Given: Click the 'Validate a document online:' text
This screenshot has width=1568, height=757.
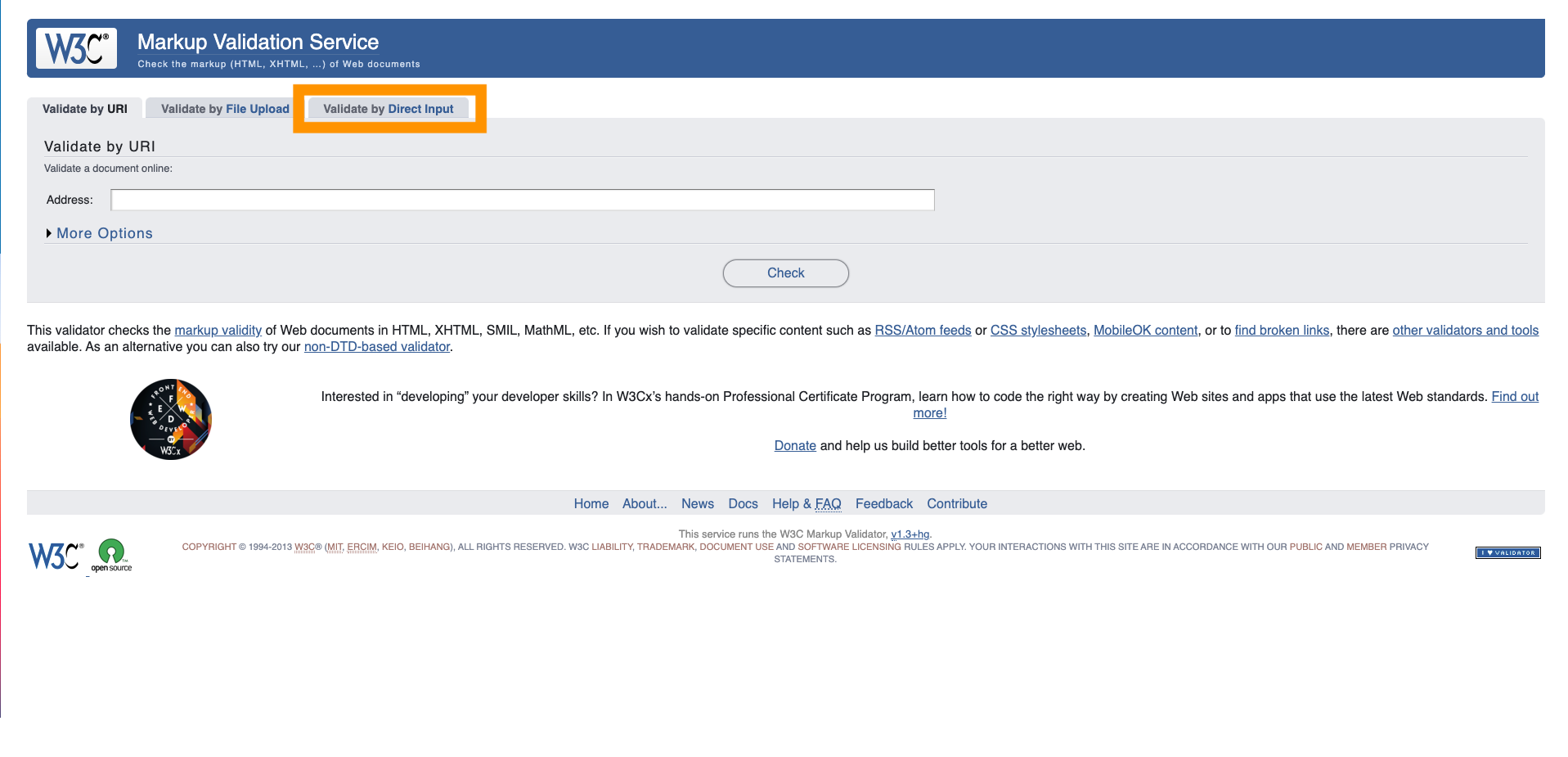Looking at the screenshot, I should pyautogui.click(x=108, y=169).
